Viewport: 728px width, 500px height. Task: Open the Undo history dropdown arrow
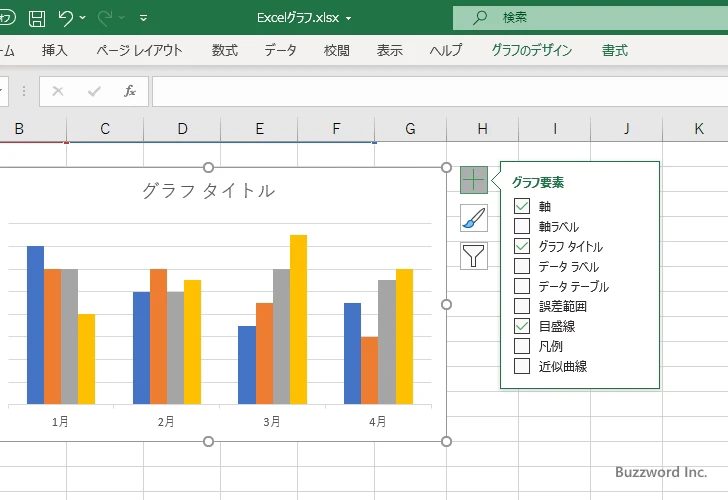click(83, 18)
